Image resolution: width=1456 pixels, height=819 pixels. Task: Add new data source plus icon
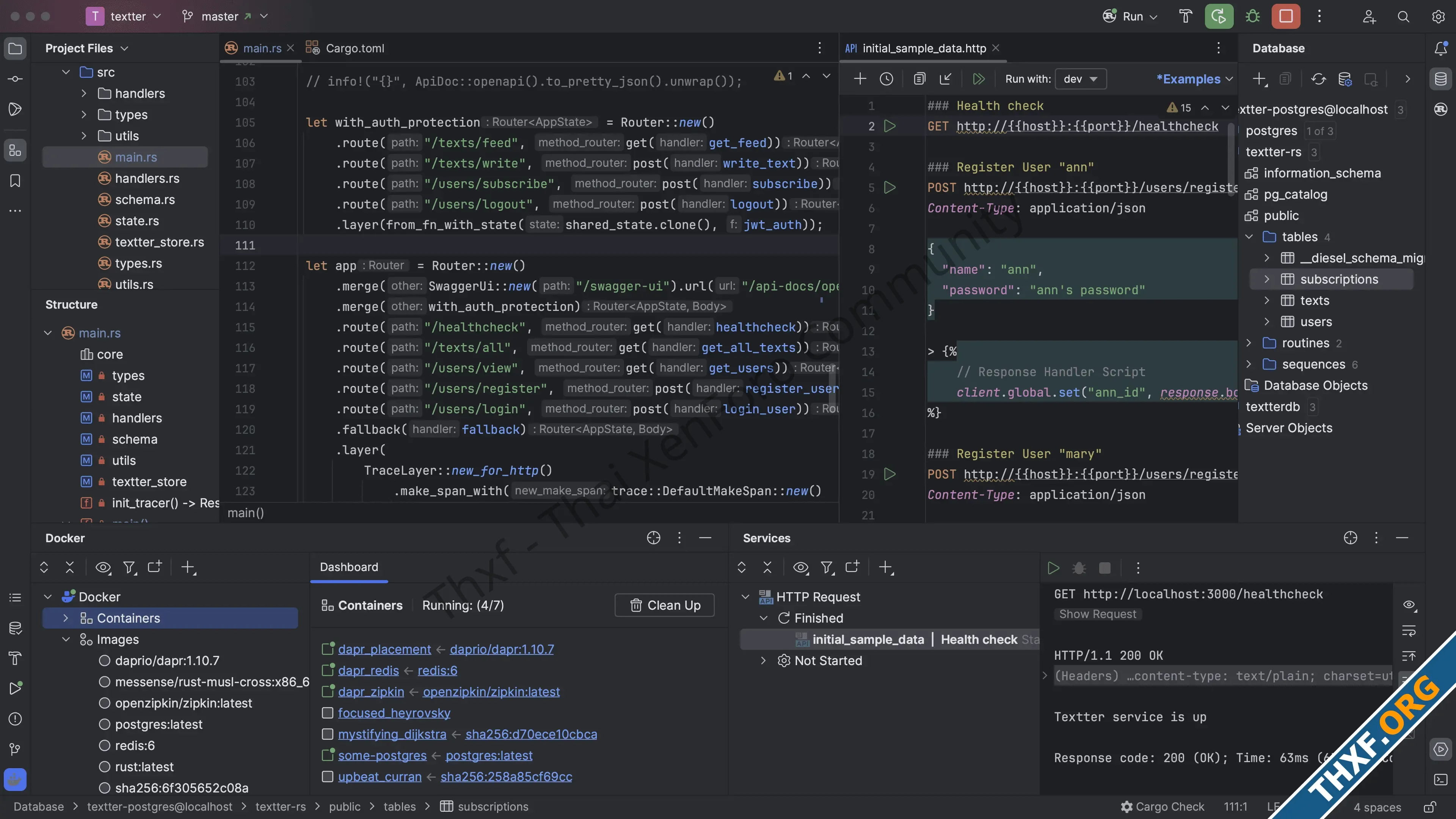1260,79
